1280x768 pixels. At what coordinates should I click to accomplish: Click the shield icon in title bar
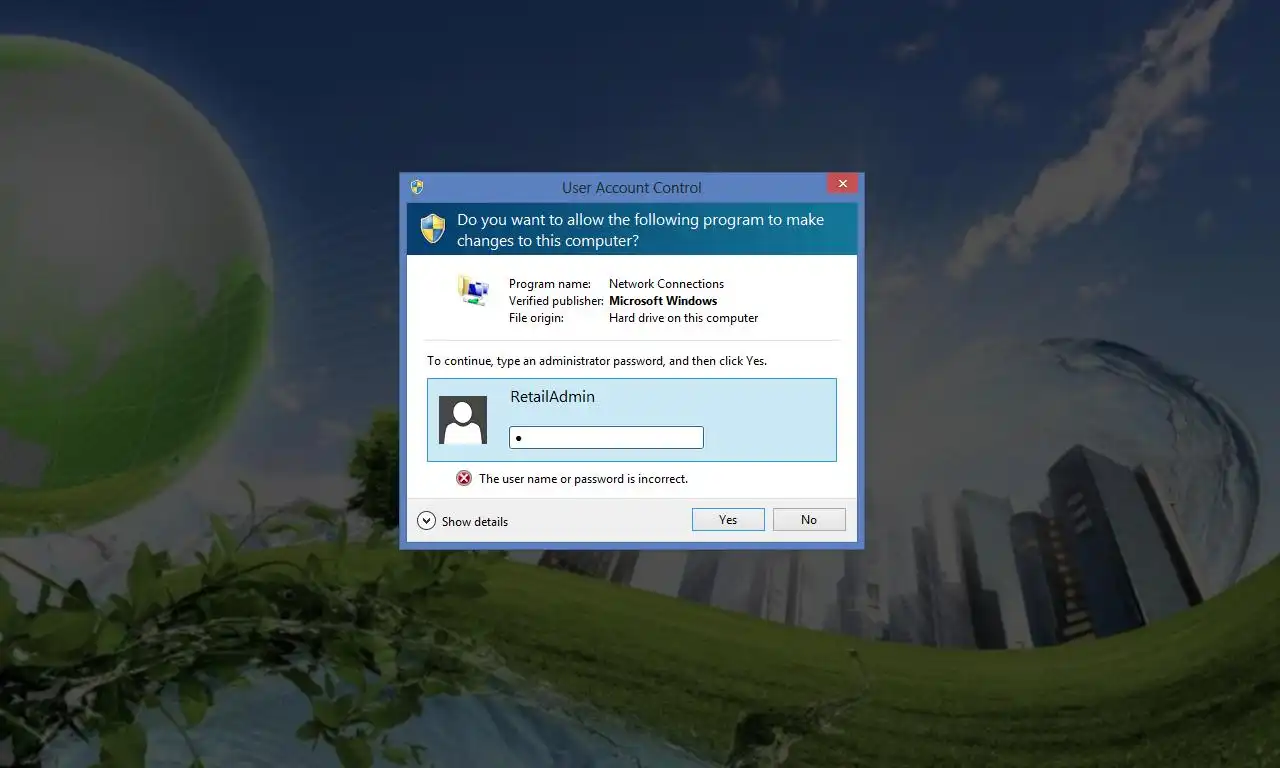tap(417, 187)
